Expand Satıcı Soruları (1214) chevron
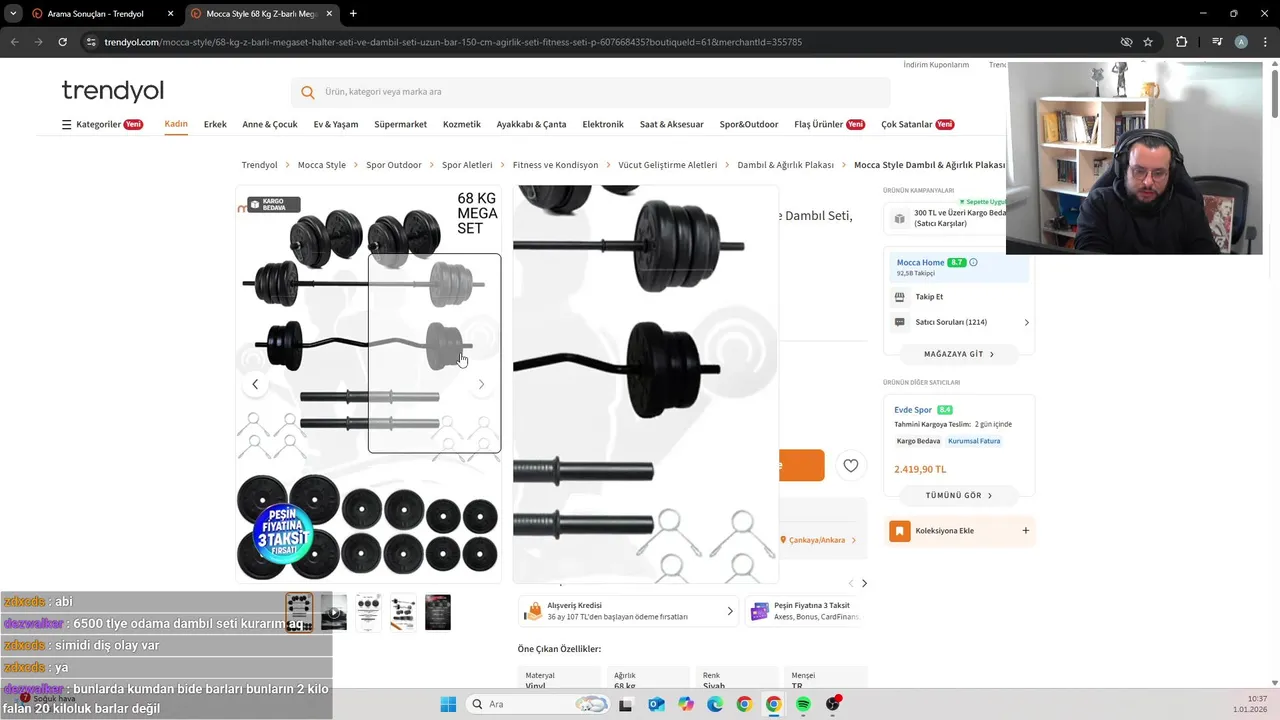Screen dimensions: 1280x720 tap(1026, 322)
